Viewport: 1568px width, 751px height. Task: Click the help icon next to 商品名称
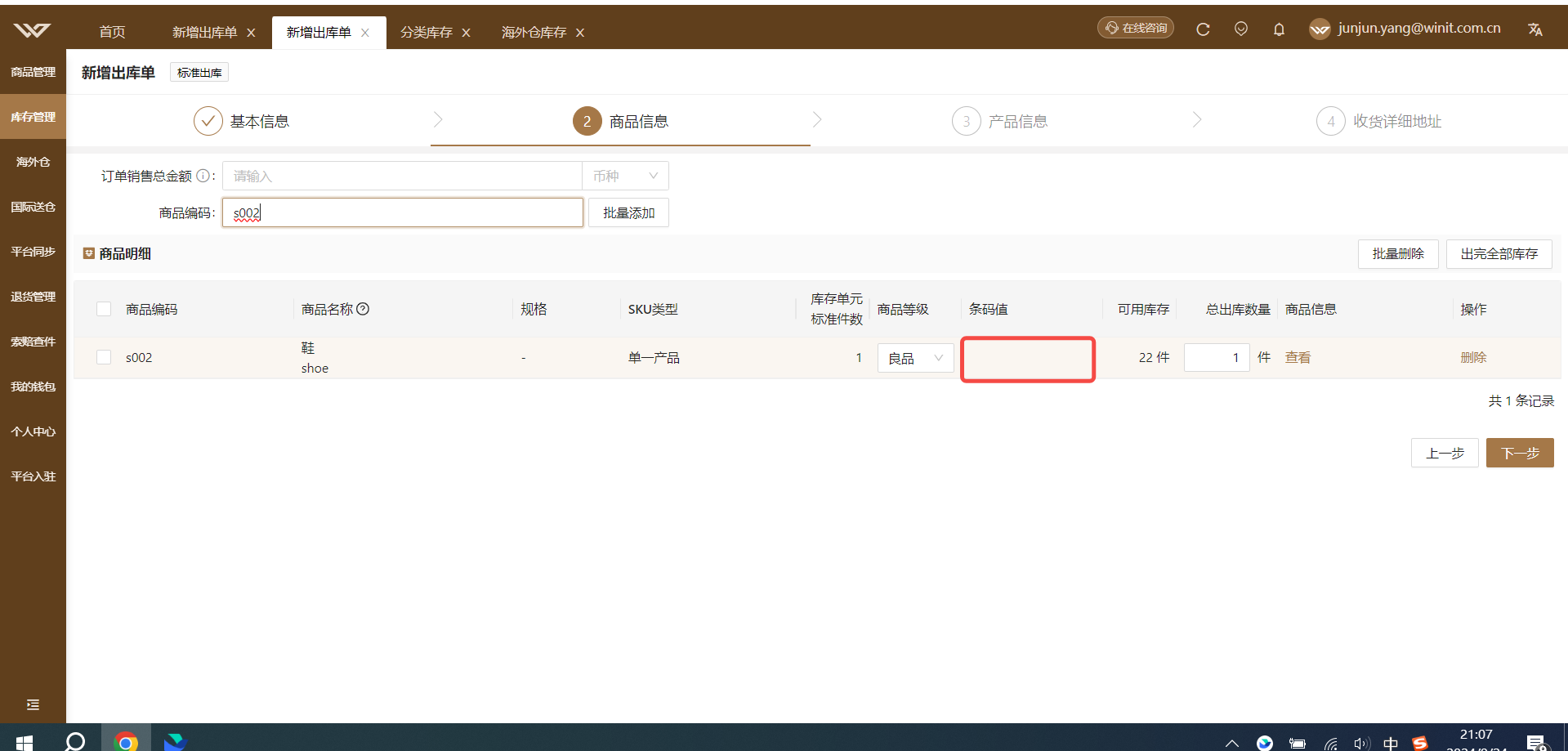[363, 309]
